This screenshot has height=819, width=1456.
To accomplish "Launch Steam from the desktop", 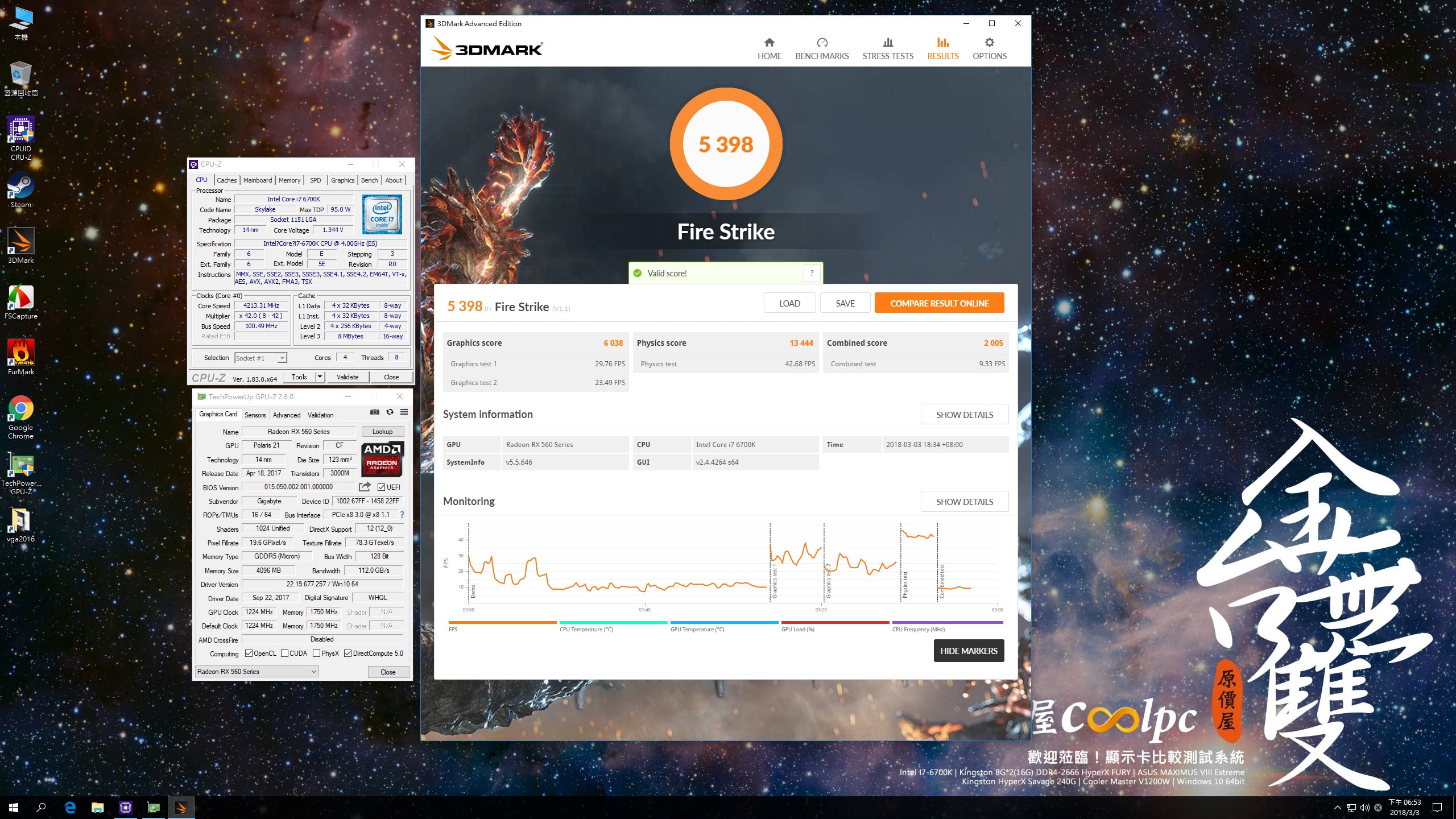I will (21, 191).
